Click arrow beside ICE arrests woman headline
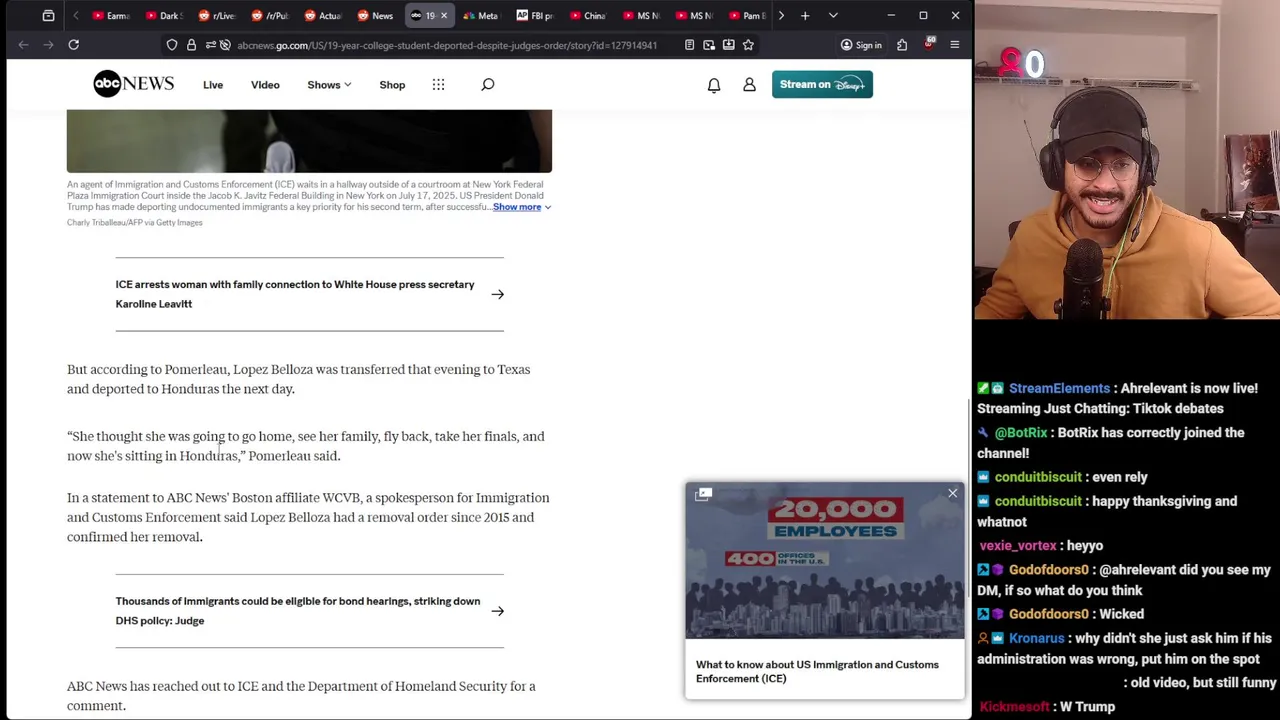Viewport: 1280px width, 720px height. tap(497, 294)
